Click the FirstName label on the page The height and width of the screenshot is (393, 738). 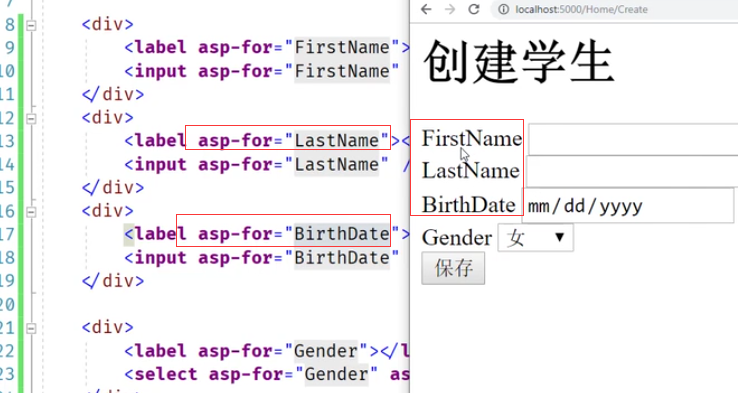[472, 138]
